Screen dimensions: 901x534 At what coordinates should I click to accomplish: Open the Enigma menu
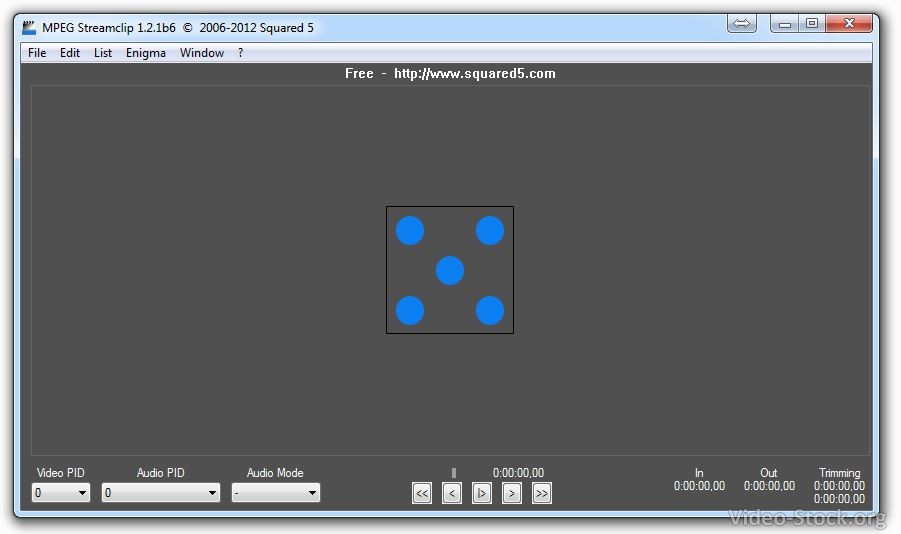click(145, 53)
